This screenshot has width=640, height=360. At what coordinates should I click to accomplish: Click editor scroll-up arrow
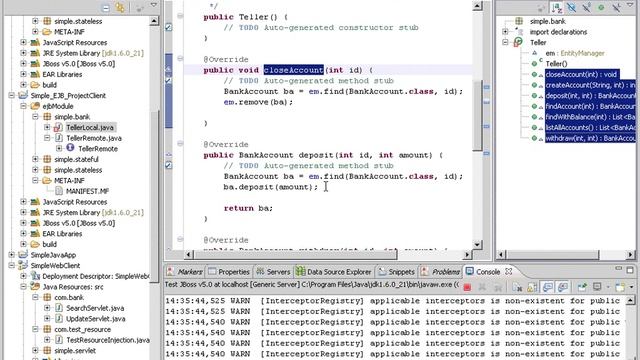click(x=478, y=6)
